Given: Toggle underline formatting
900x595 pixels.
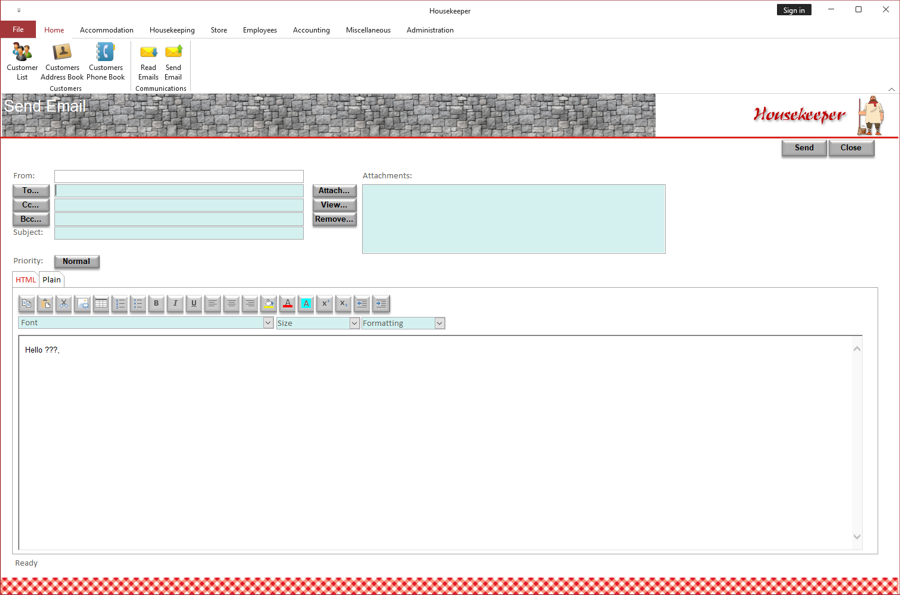Looking at the screenshot, I should [194, 304].
